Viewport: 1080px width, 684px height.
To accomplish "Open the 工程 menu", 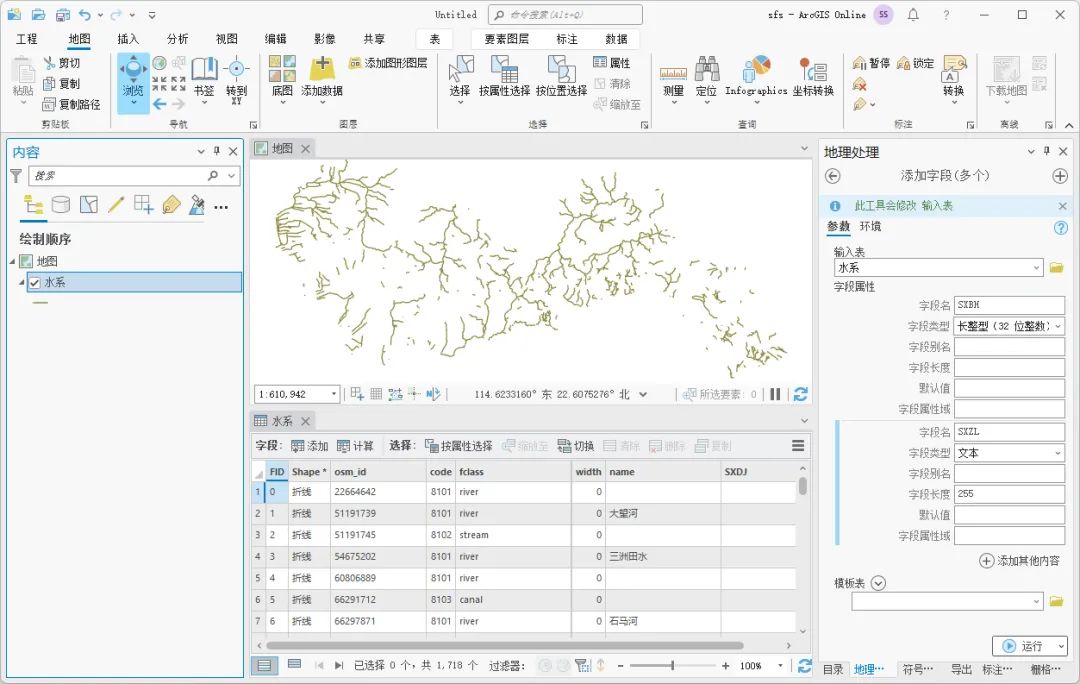I will (x=26, y=39).
